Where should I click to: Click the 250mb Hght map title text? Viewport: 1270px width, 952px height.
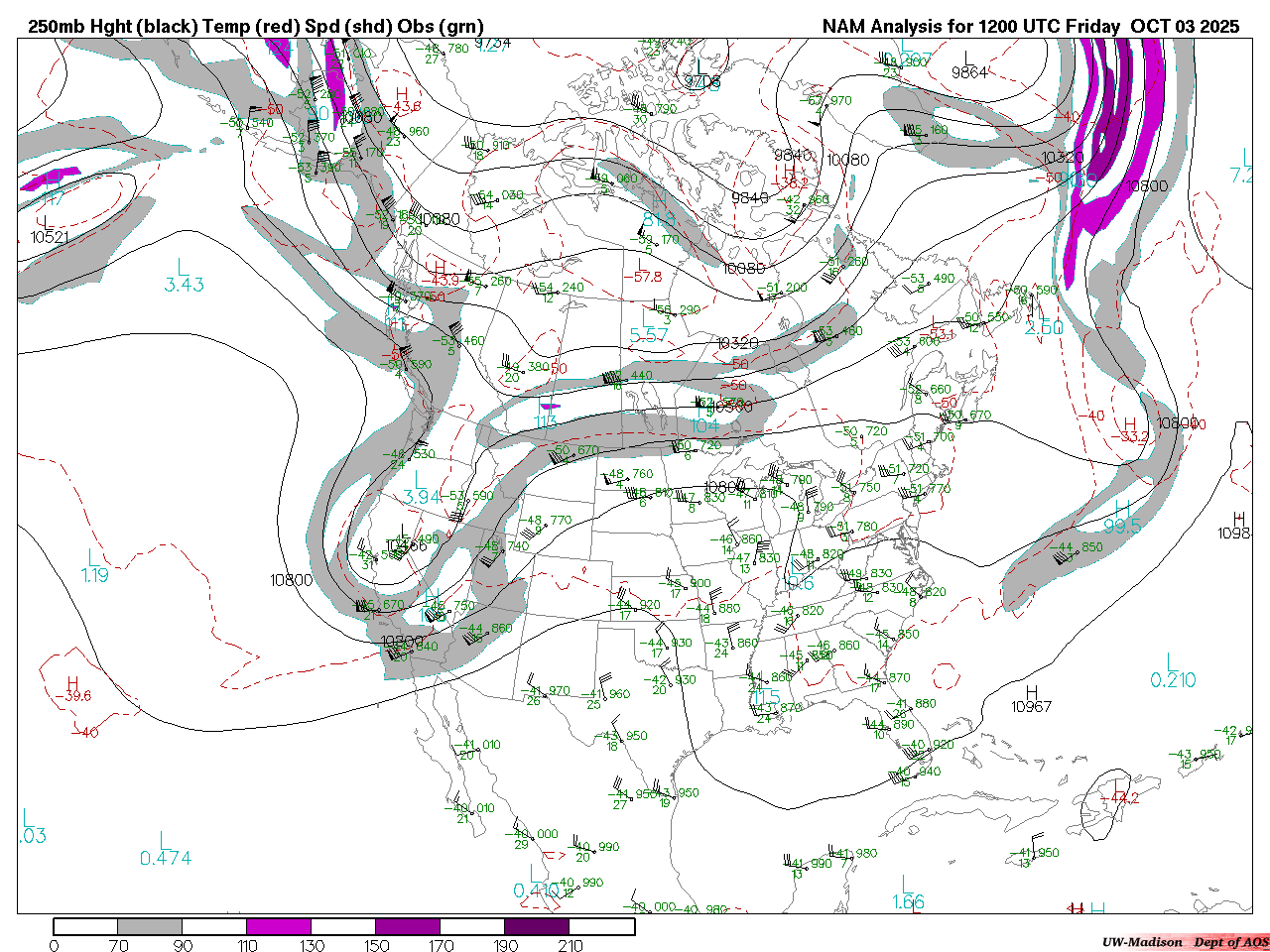[256, 27]
